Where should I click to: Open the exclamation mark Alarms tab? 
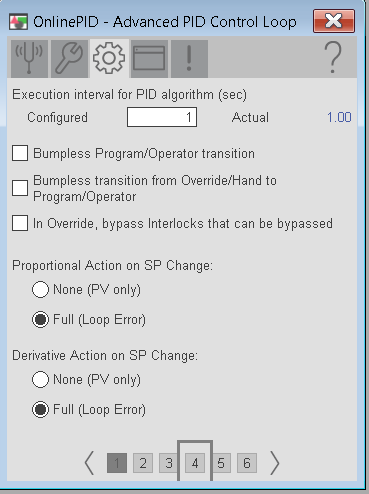[189, 59]
